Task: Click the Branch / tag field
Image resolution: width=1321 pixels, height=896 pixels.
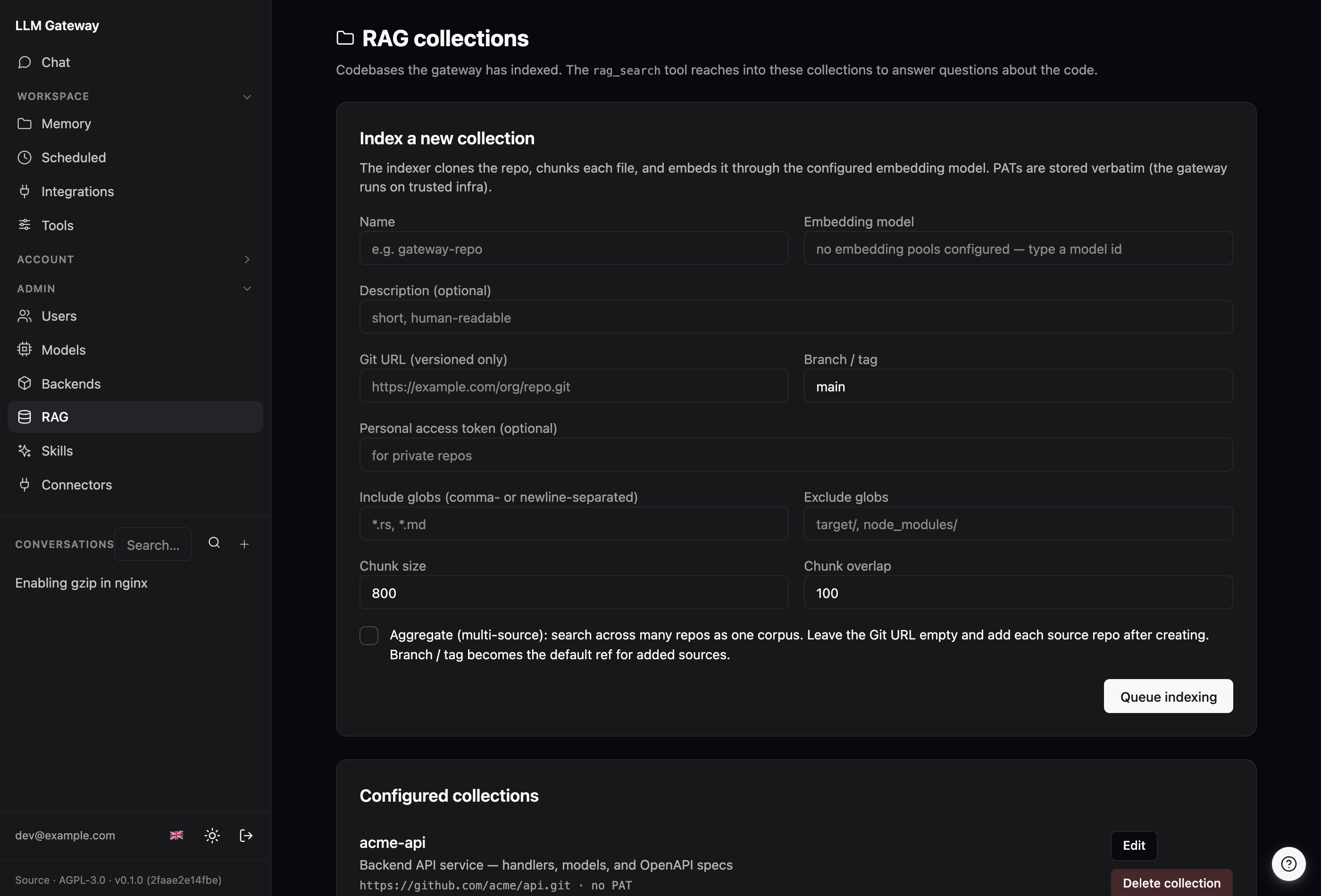Action: (x=1018, y=386)
